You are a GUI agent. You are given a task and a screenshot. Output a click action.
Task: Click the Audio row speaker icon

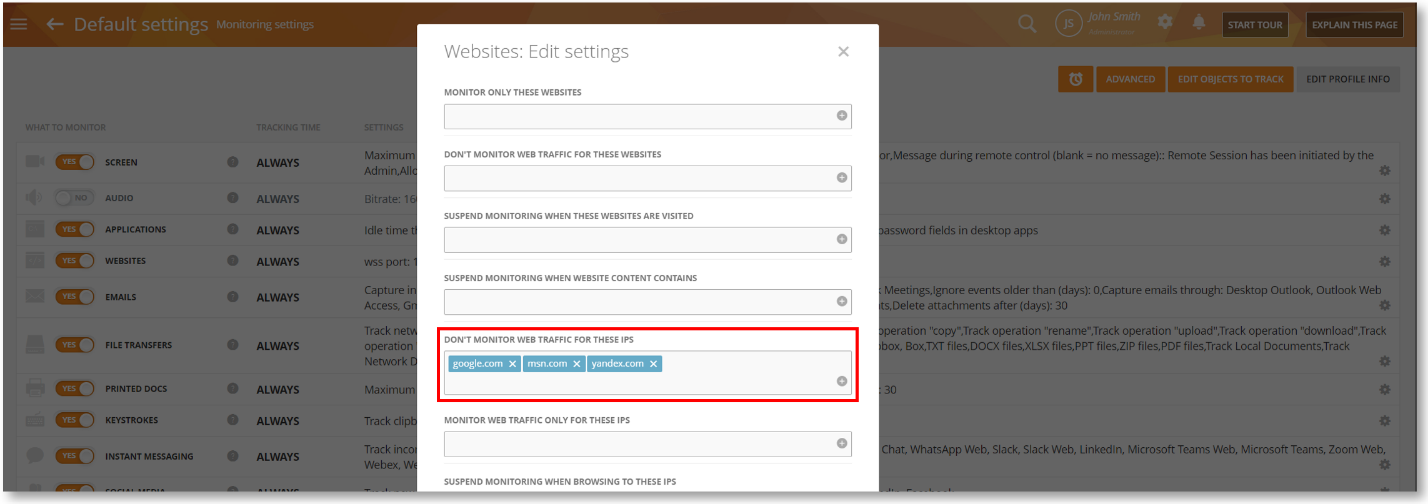(35, 198)
